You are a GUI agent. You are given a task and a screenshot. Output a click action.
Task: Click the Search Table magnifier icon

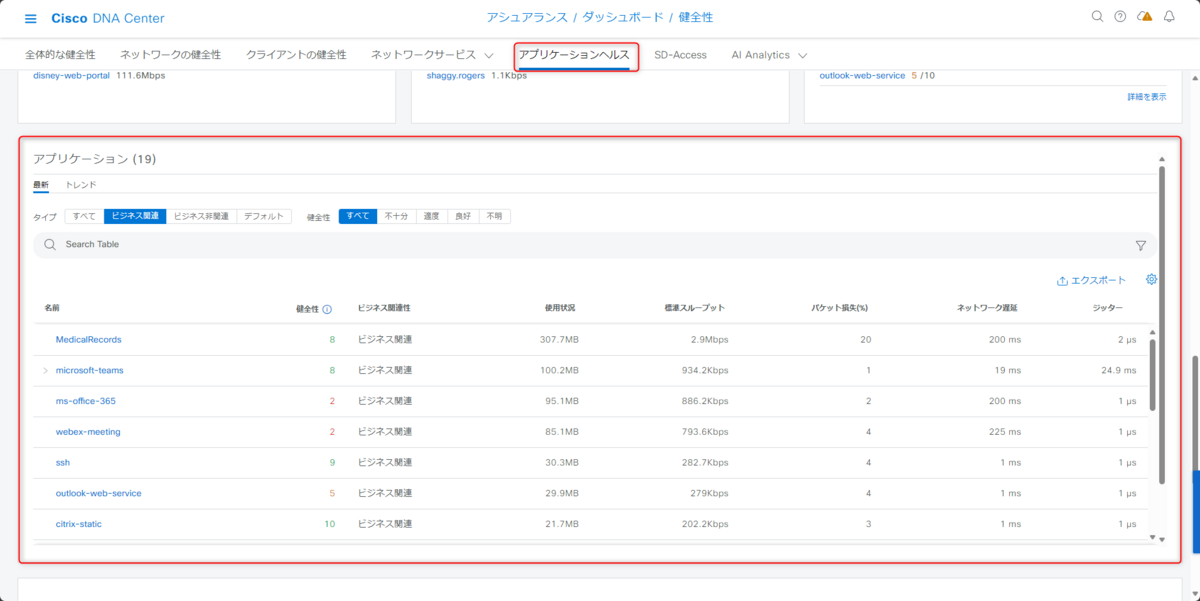tap(50, 244)
